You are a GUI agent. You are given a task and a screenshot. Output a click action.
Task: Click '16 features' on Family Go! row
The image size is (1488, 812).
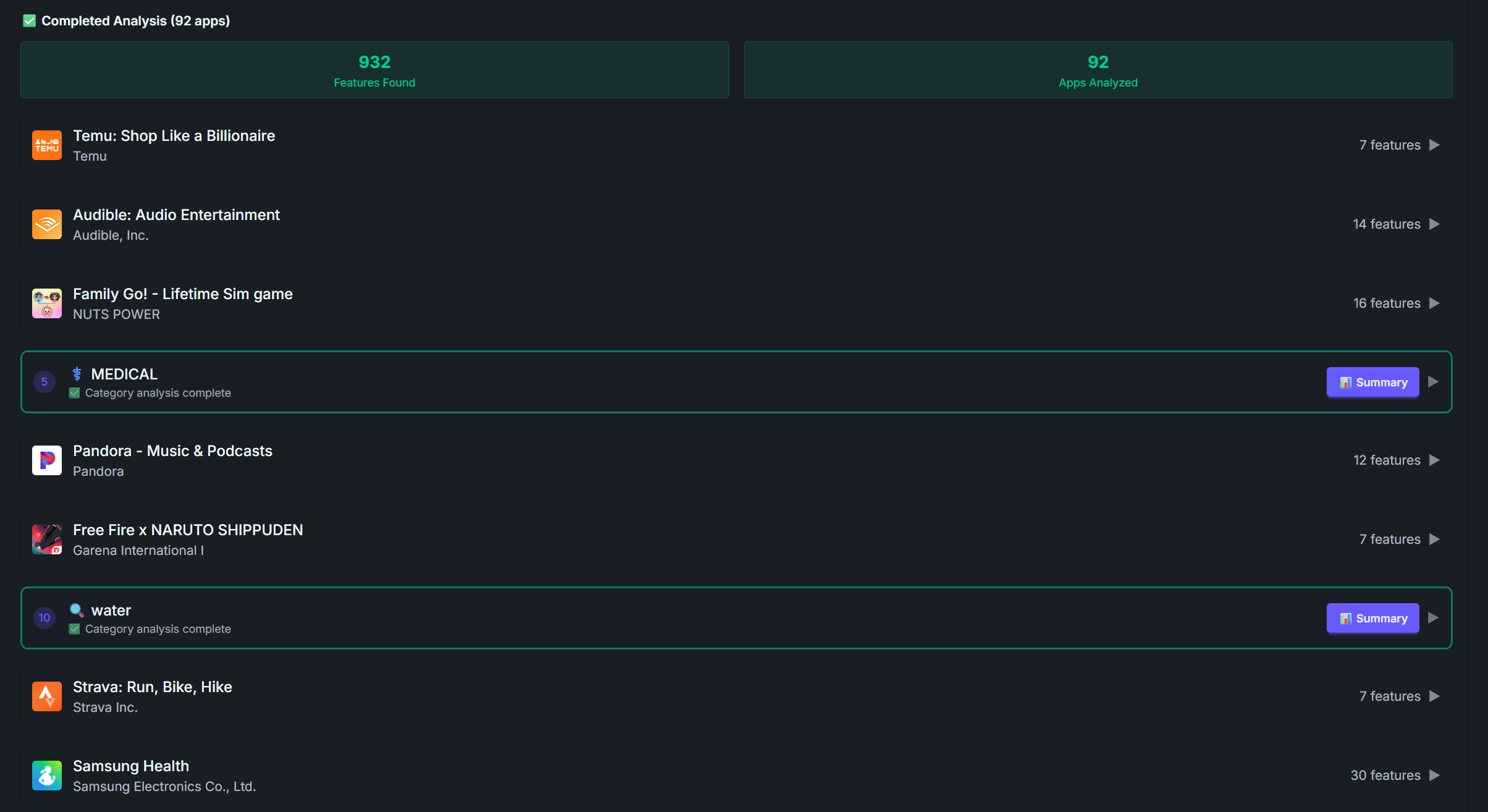[x=1387, y=303]
